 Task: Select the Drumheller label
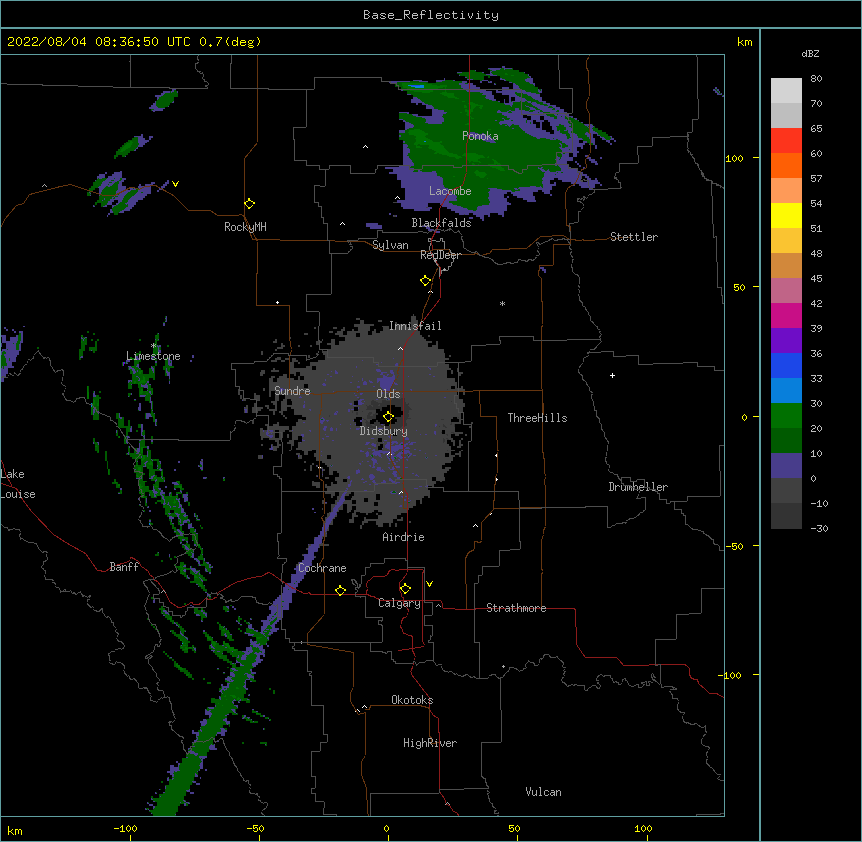[x=638, y=487]
